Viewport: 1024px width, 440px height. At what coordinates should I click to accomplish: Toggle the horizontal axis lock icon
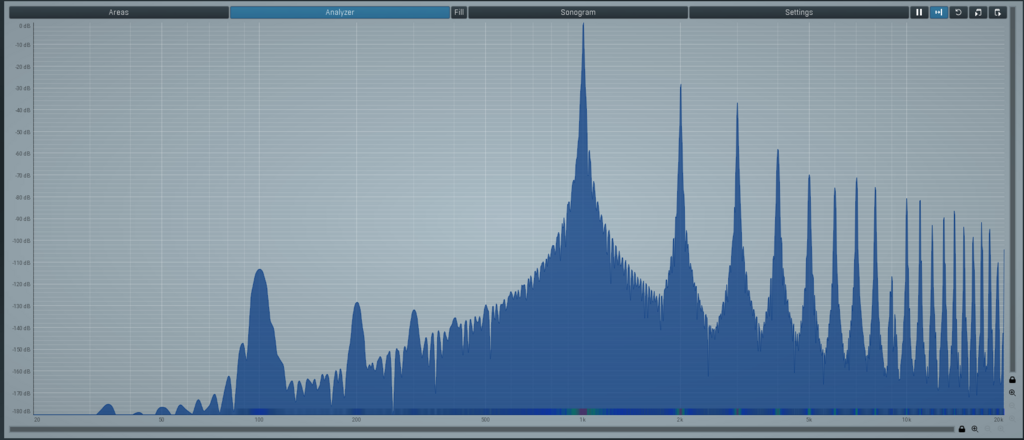tap(961, 429)
